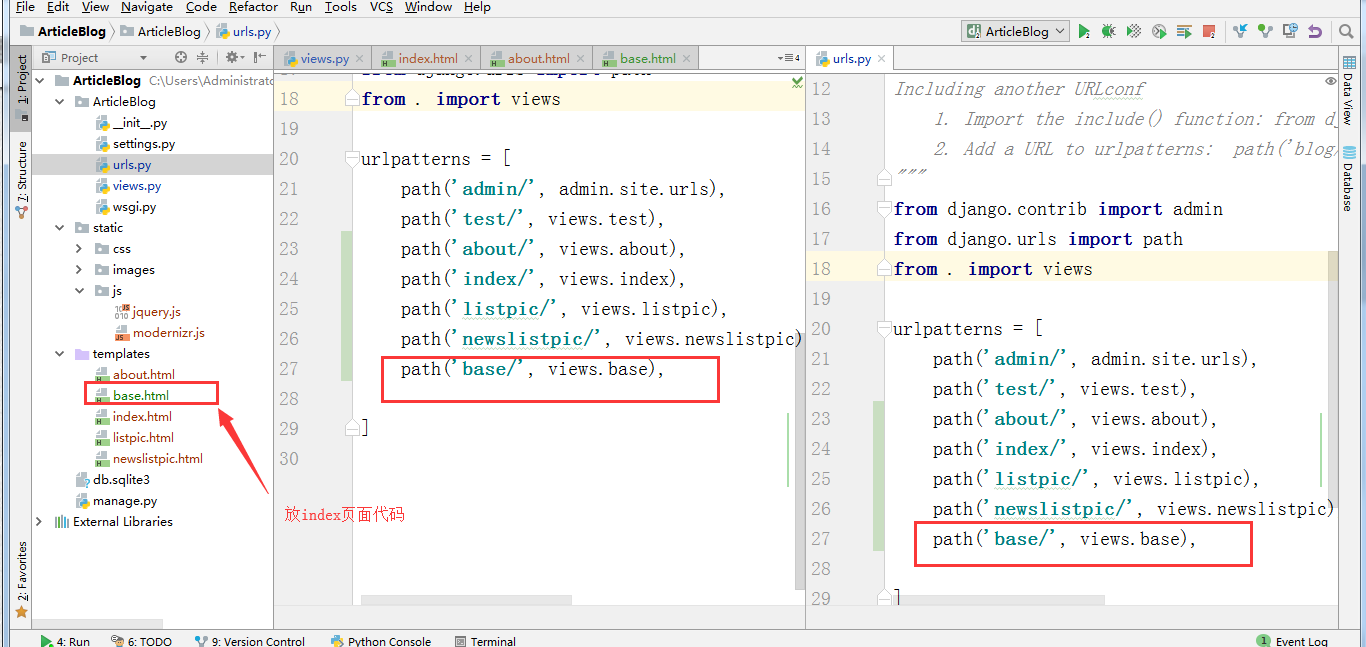Expand the images folder
Image resolution: width=1366 pixels, height=647 pixels.
80,270
